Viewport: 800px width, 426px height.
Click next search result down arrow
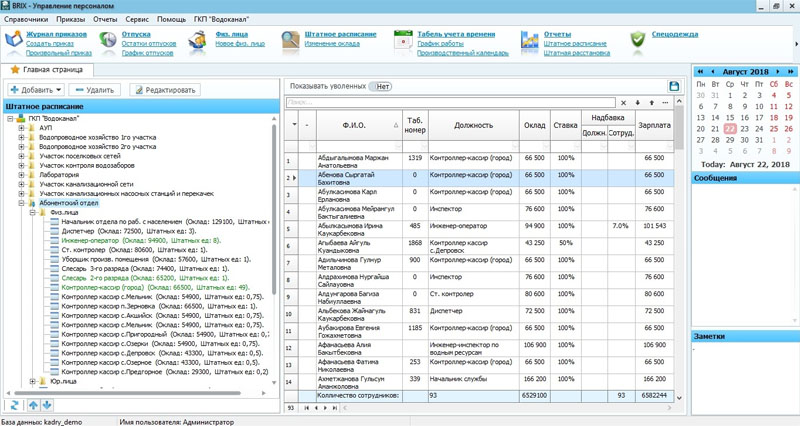[637, 103]
